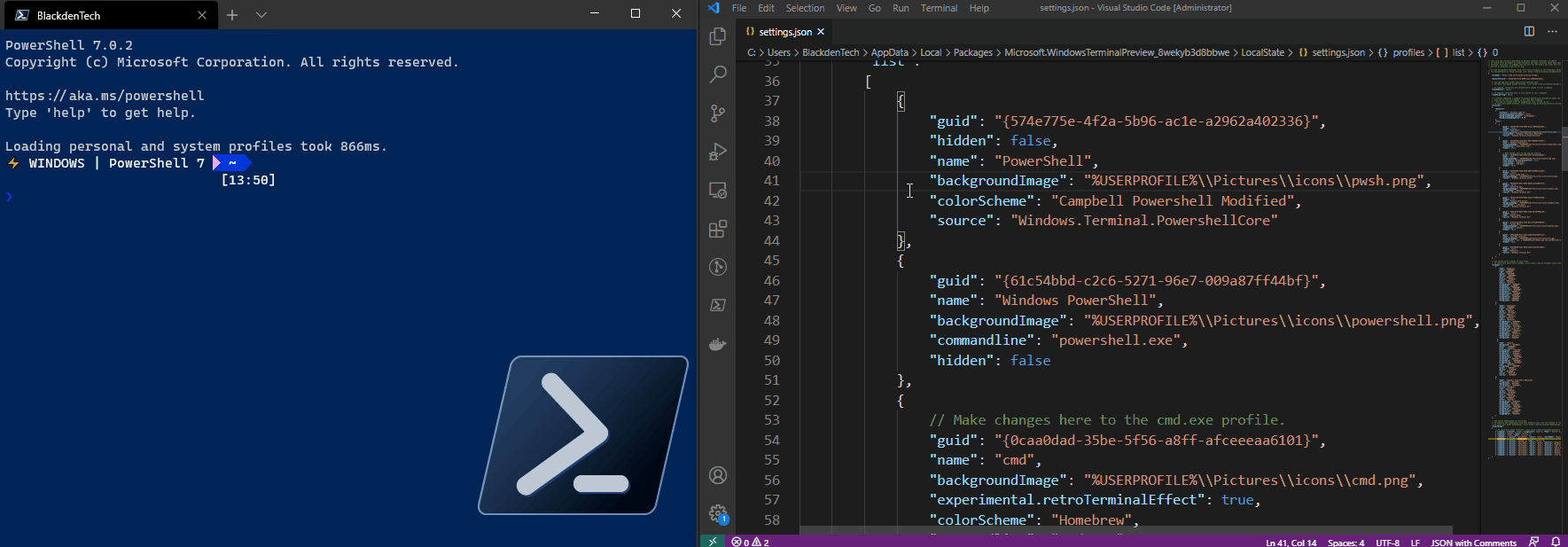Open the Remote Explorer view

(x=718, y=191)
